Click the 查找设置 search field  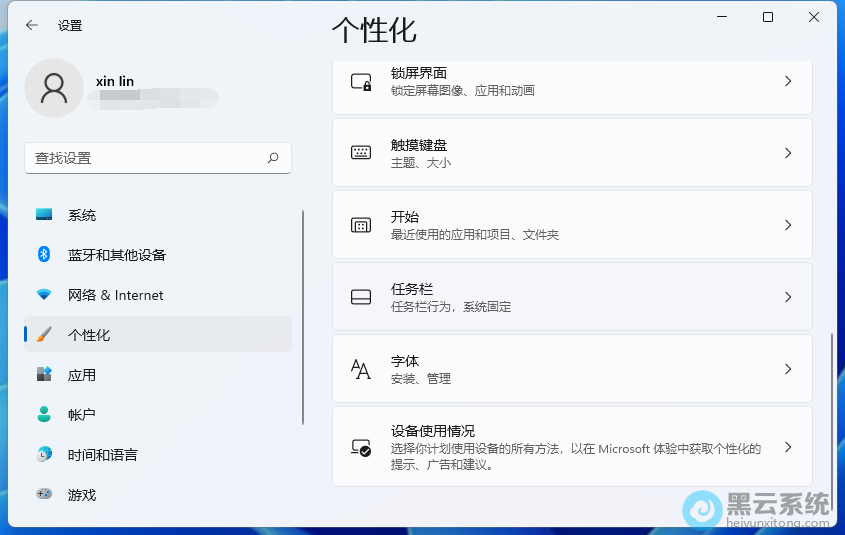coord(145,158)
